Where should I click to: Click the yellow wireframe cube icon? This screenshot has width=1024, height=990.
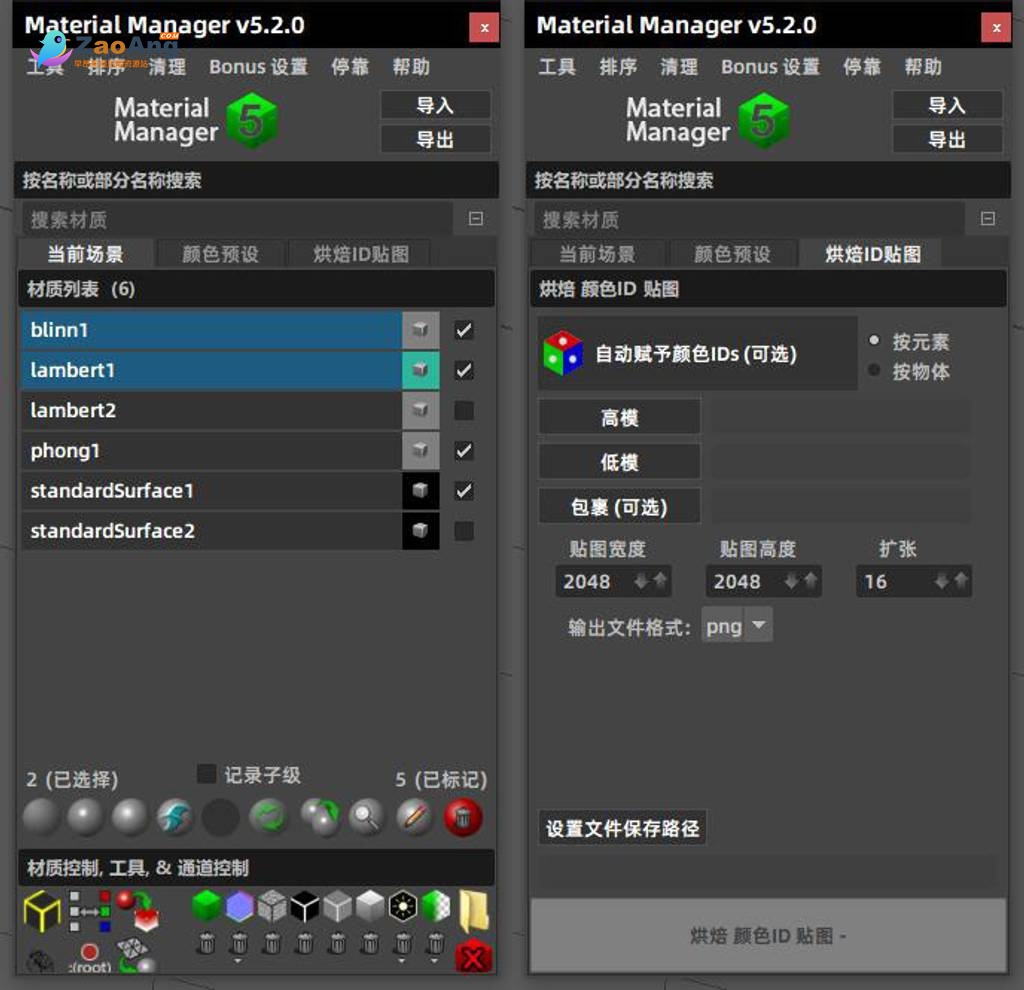coord(42,911)
